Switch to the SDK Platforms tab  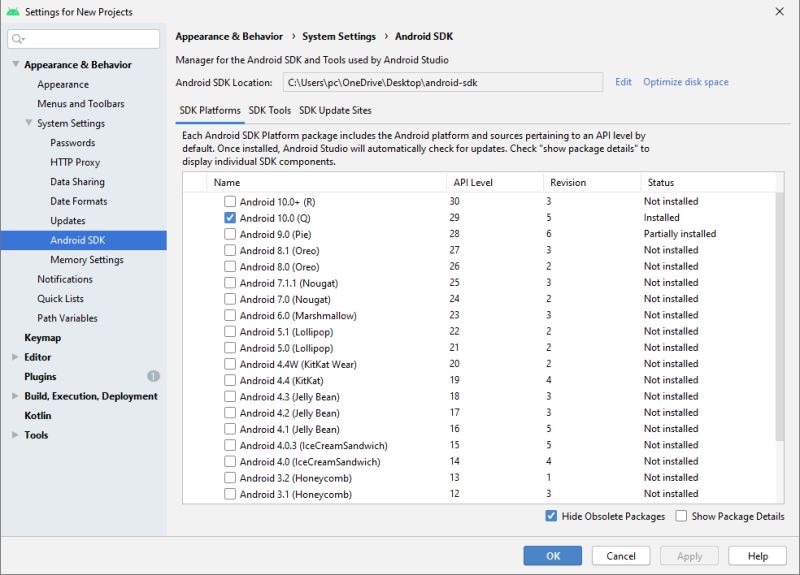(210, 111)
